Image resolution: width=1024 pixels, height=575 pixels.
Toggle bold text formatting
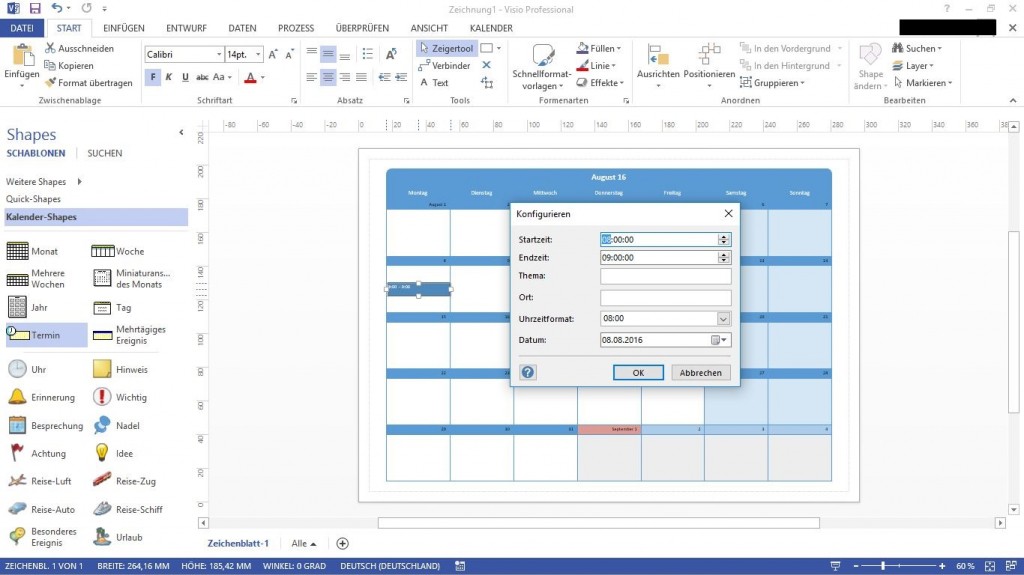pos(153,77)
